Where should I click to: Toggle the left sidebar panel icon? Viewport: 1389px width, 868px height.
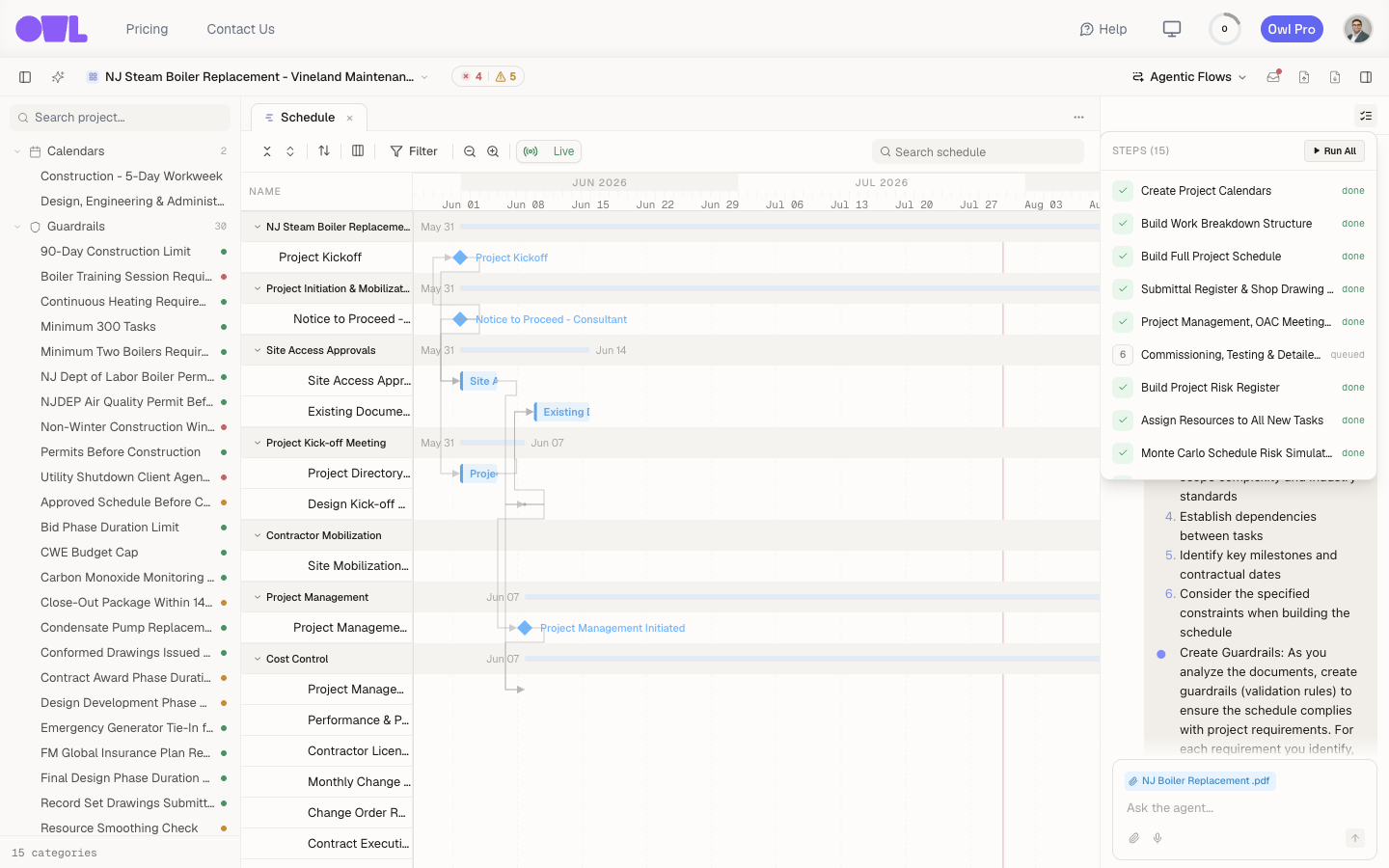tap(25, 77)
